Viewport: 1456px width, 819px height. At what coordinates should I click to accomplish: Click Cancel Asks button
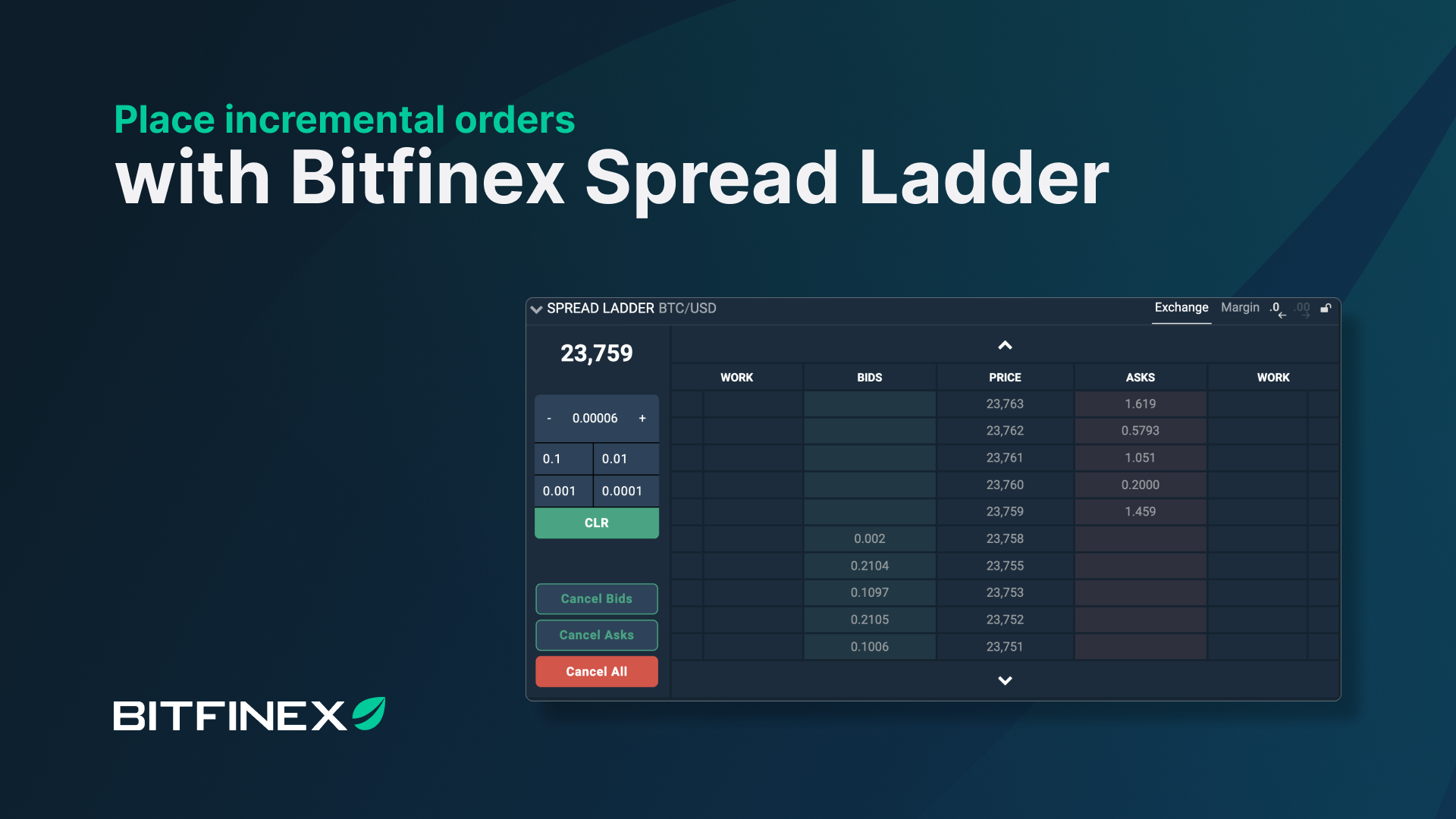click(x=596, y=634)
